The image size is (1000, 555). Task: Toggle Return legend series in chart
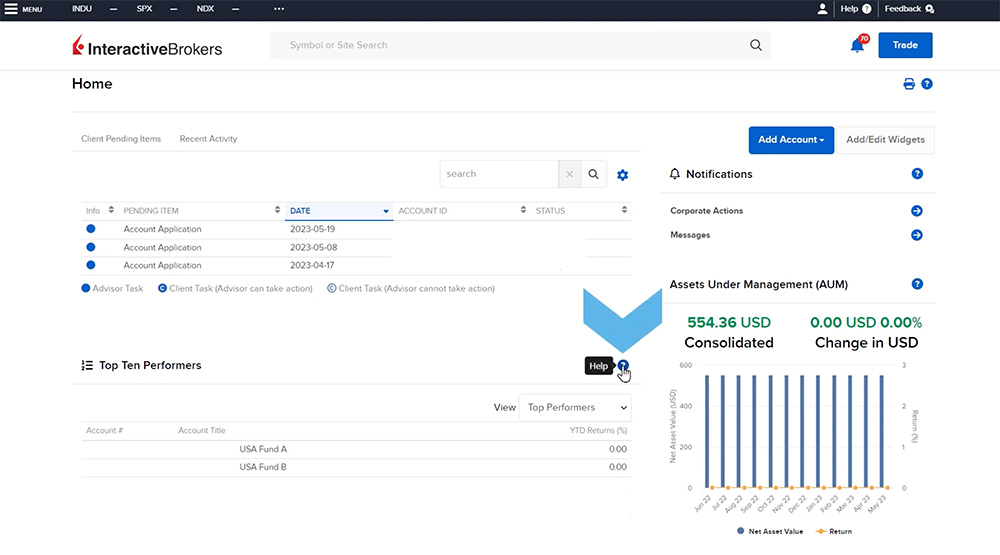(x=839, y=531)
